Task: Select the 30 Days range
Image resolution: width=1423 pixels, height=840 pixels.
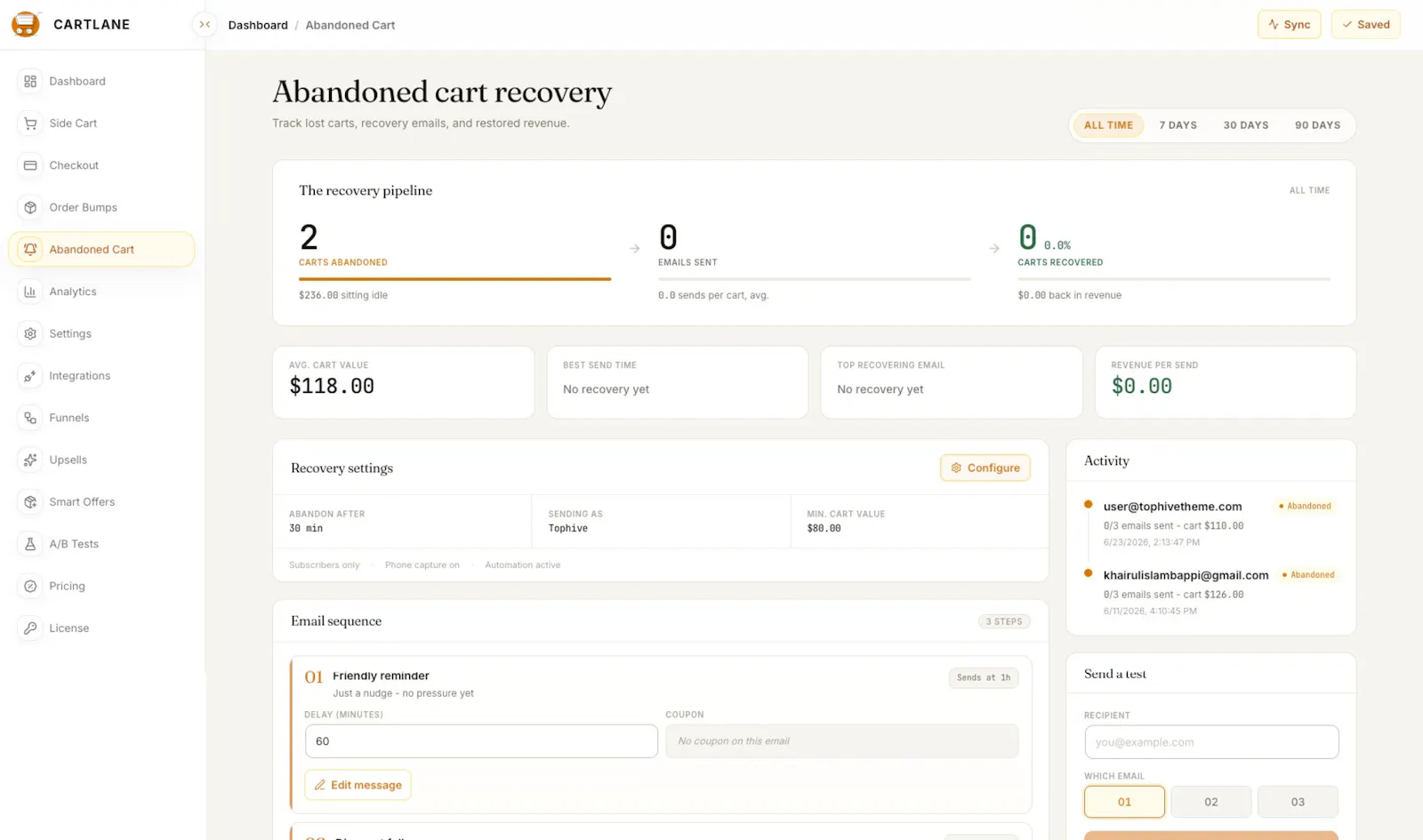Action: pos(1246,125)
